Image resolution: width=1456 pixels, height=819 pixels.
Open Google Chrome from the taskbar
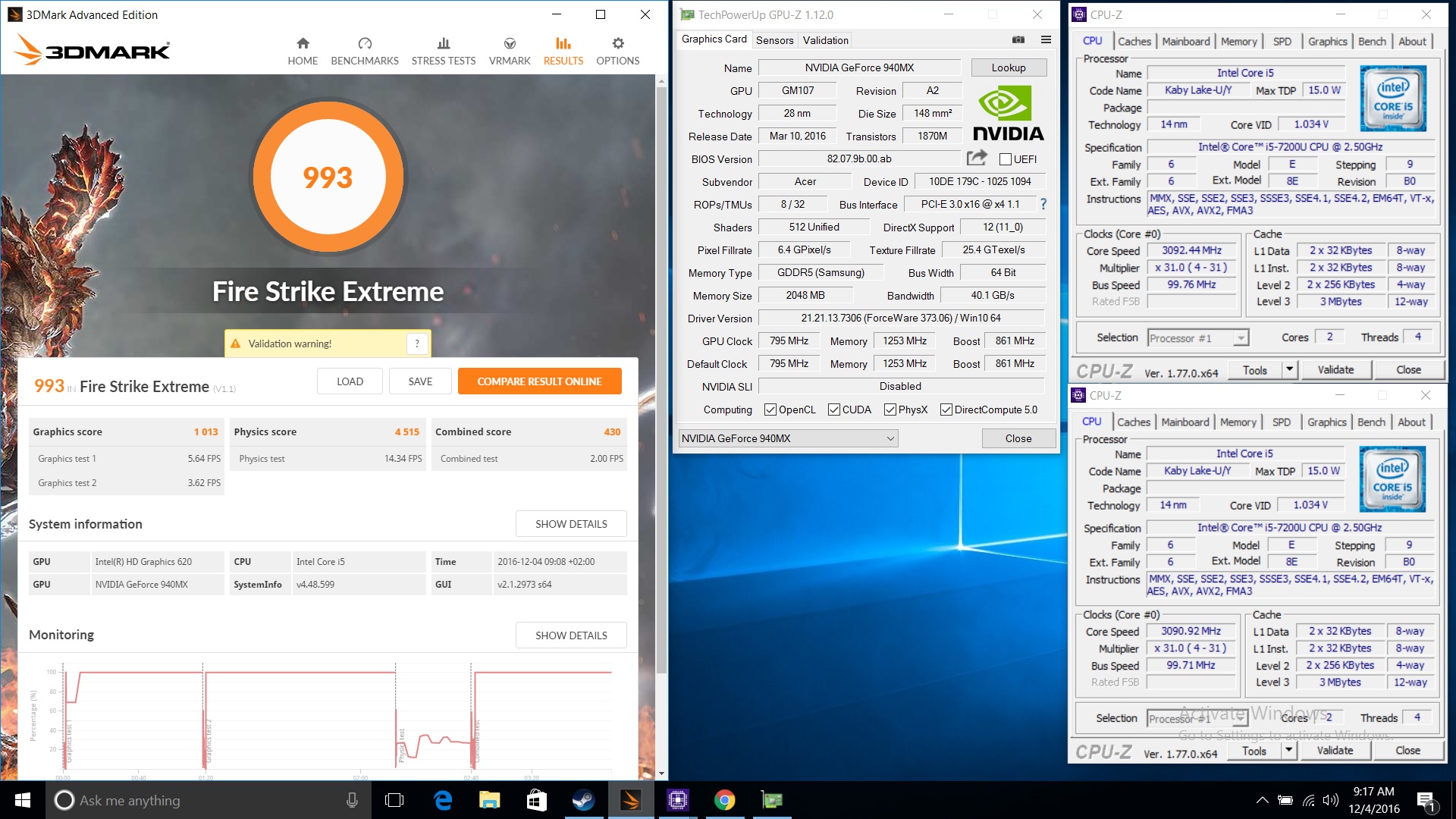725,800
